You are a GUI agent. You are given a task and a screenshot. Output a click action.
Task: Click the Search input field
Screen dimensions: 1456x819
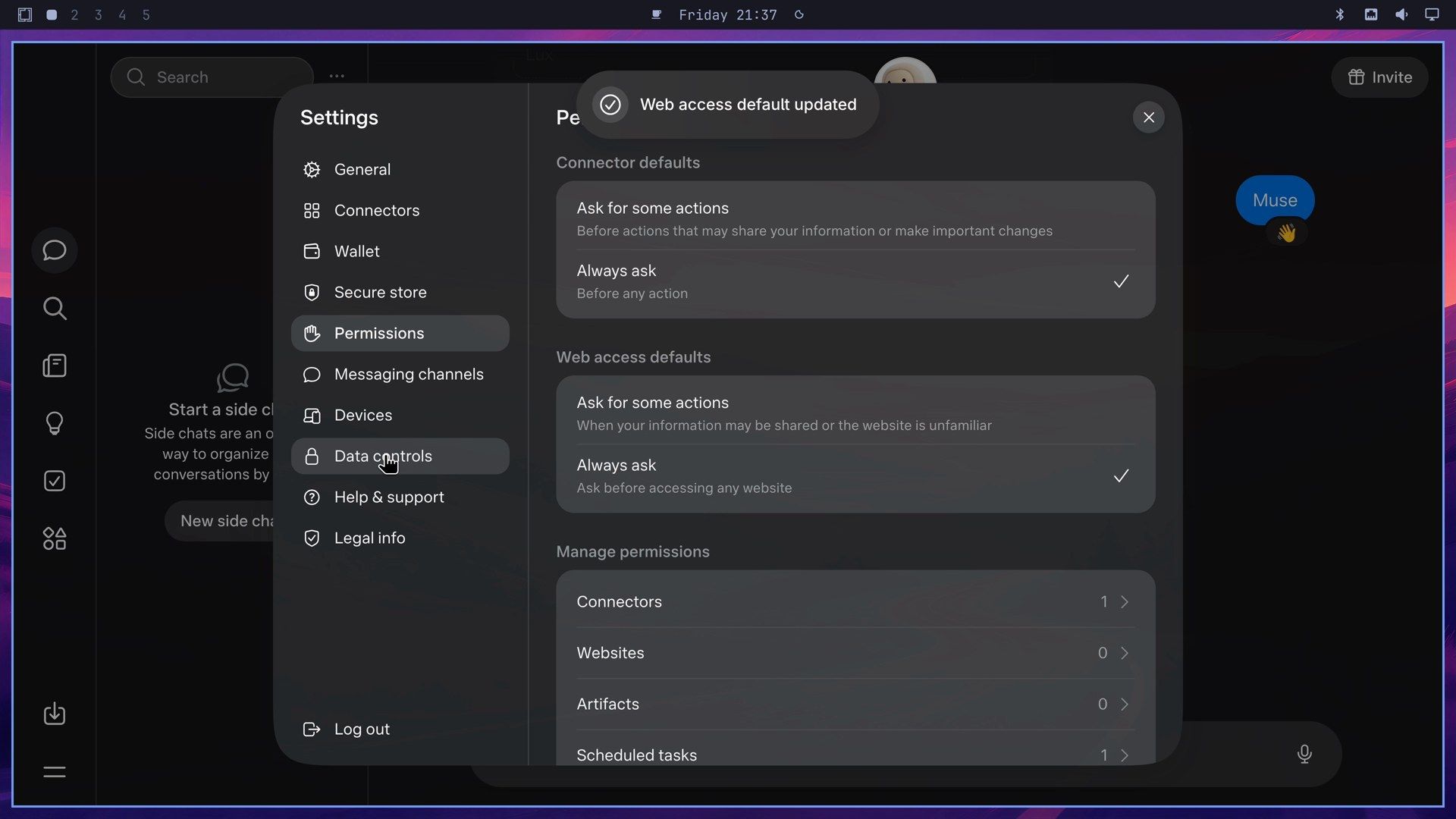pos(212,77)
